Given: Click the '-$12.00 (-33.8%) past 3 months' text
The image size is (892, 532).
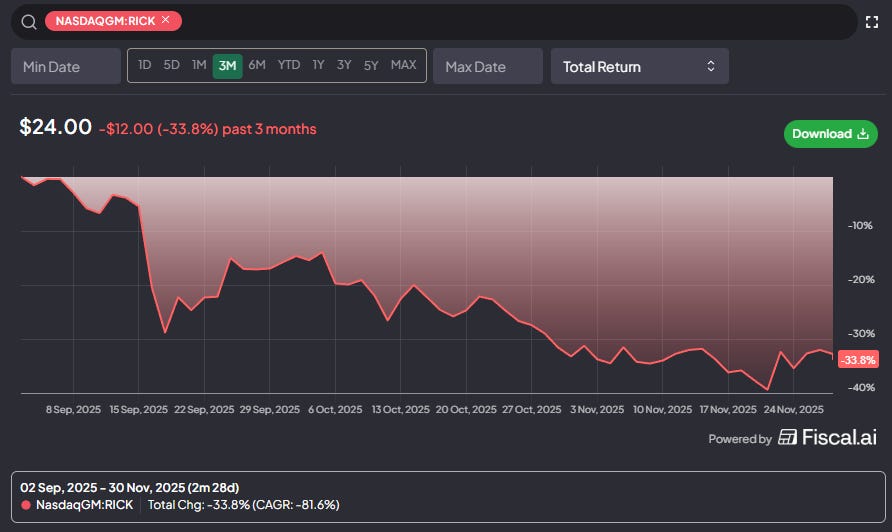Looking at the screenshot, I should point(208,129).
